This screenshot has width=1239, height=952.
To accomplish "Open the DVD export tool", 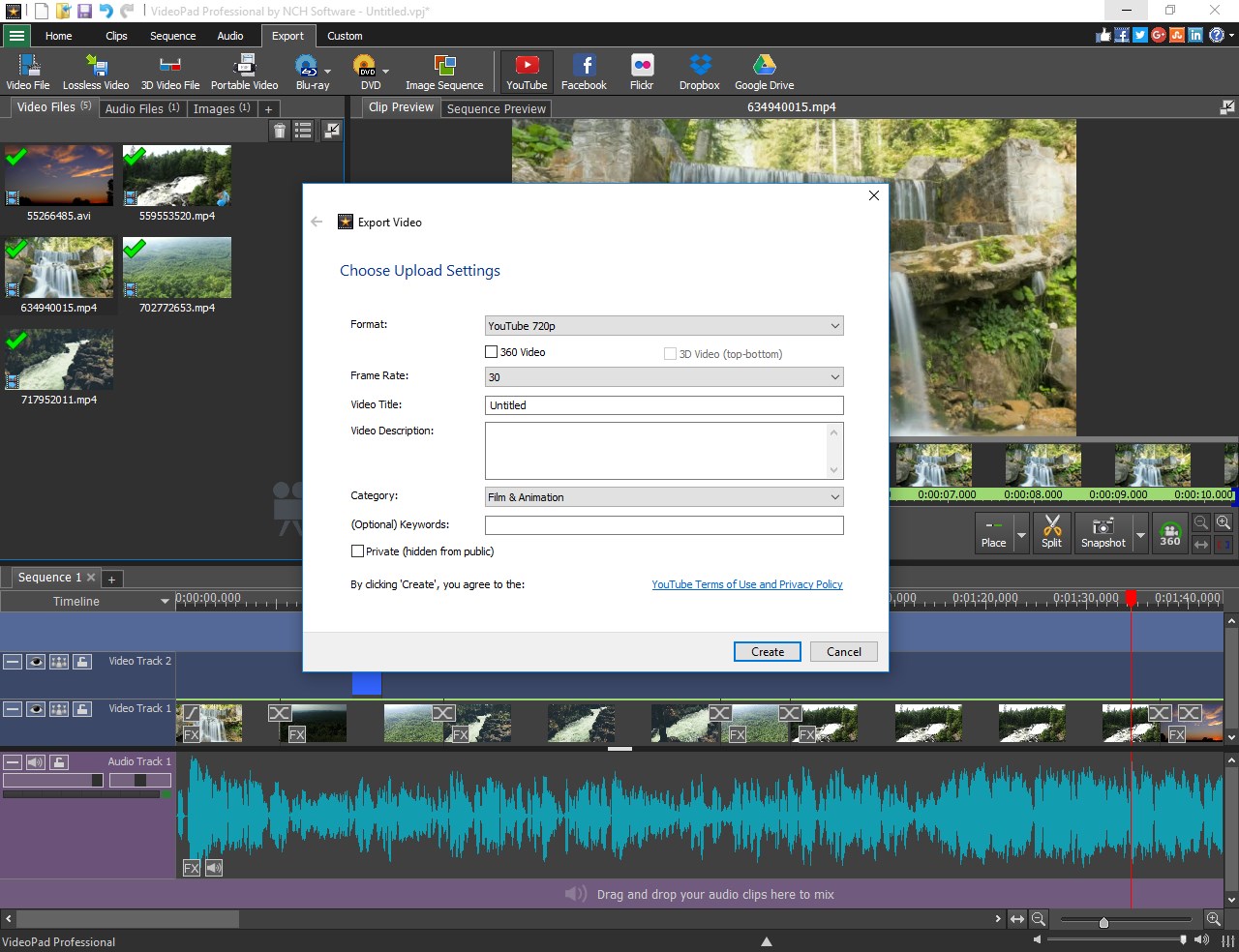I will 367,70.
